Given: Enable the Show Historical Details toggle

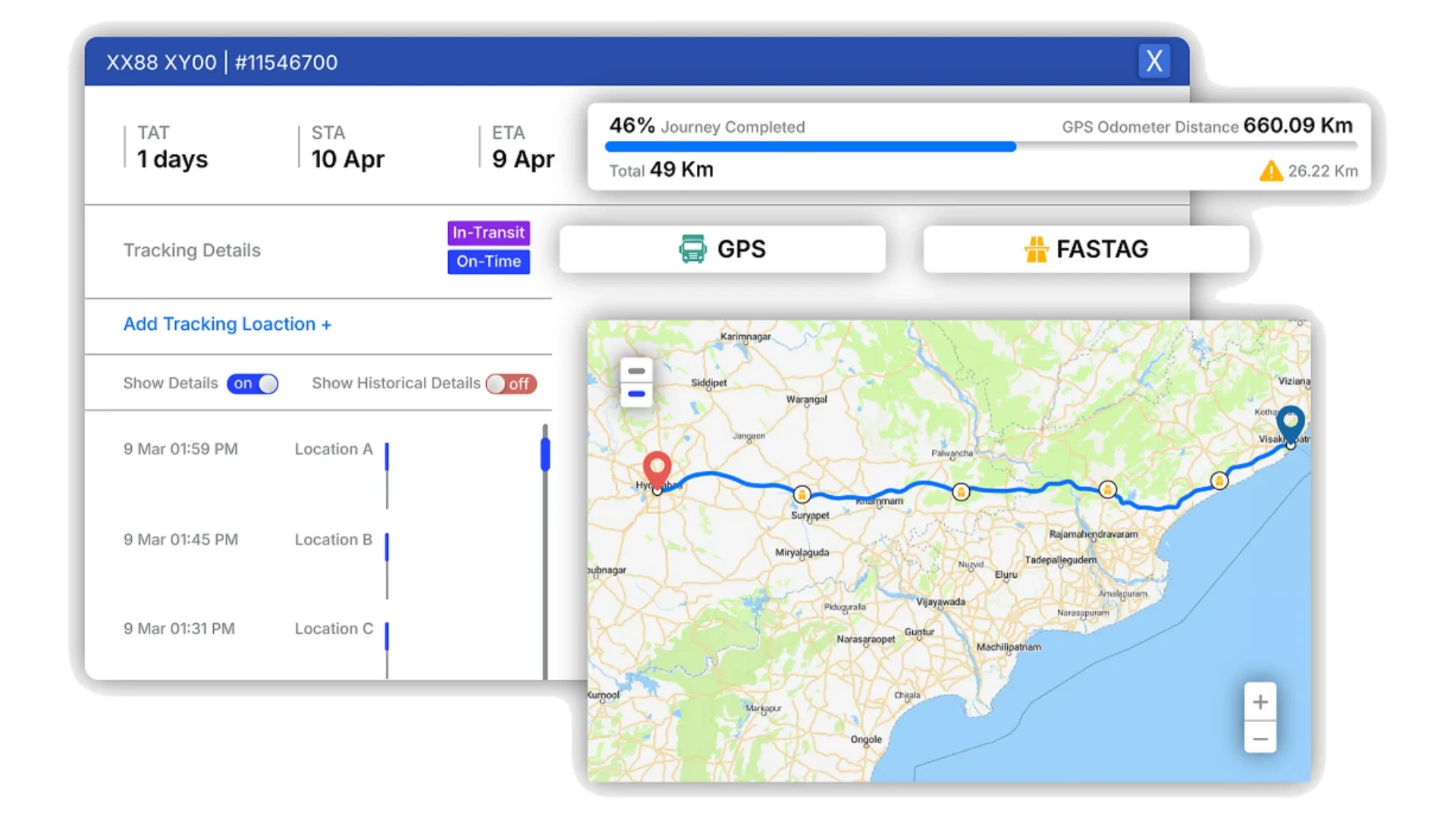Looking at the screenshot, I should [x=511, y=384].
